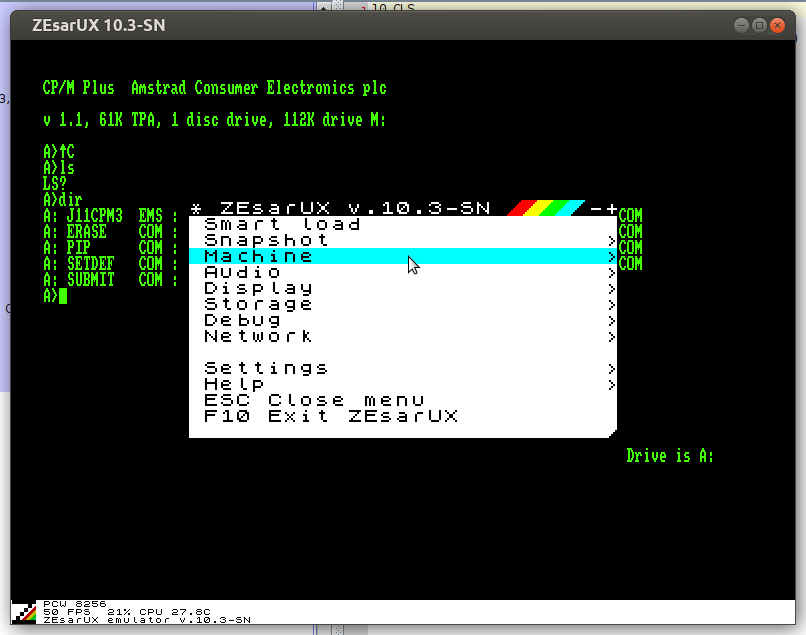Maximize the ZEsarUX window
This screenshot has height=635, width=806.
pos(759,25)
